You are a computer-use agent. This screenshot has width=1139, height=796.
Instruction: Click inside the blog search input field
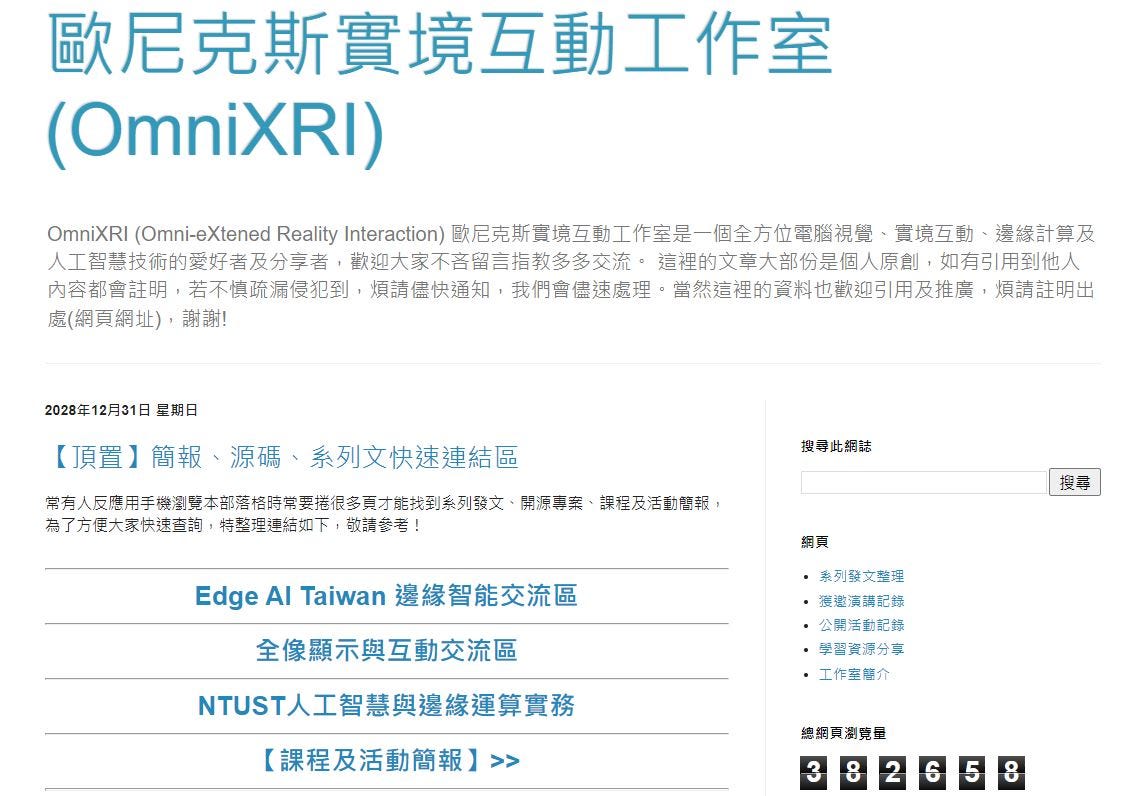[x=920, y=481]
